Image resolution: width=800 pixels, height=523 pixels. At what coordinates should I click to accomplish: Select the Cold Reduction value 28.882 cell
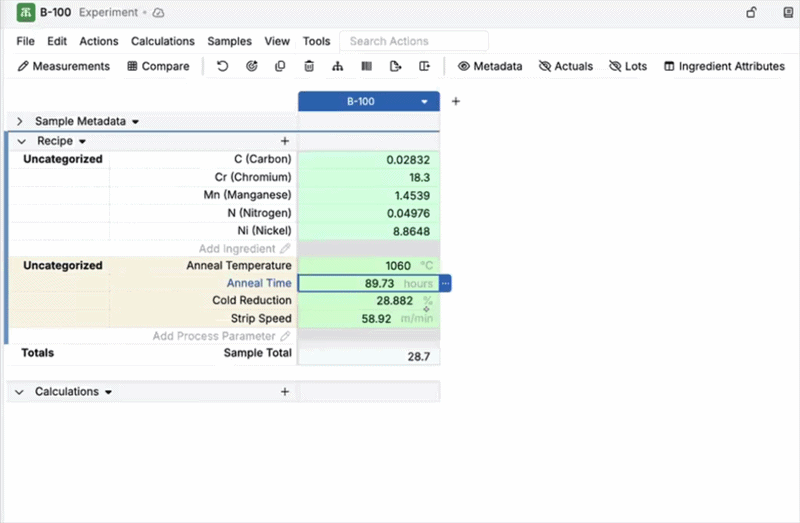point(368,301)
